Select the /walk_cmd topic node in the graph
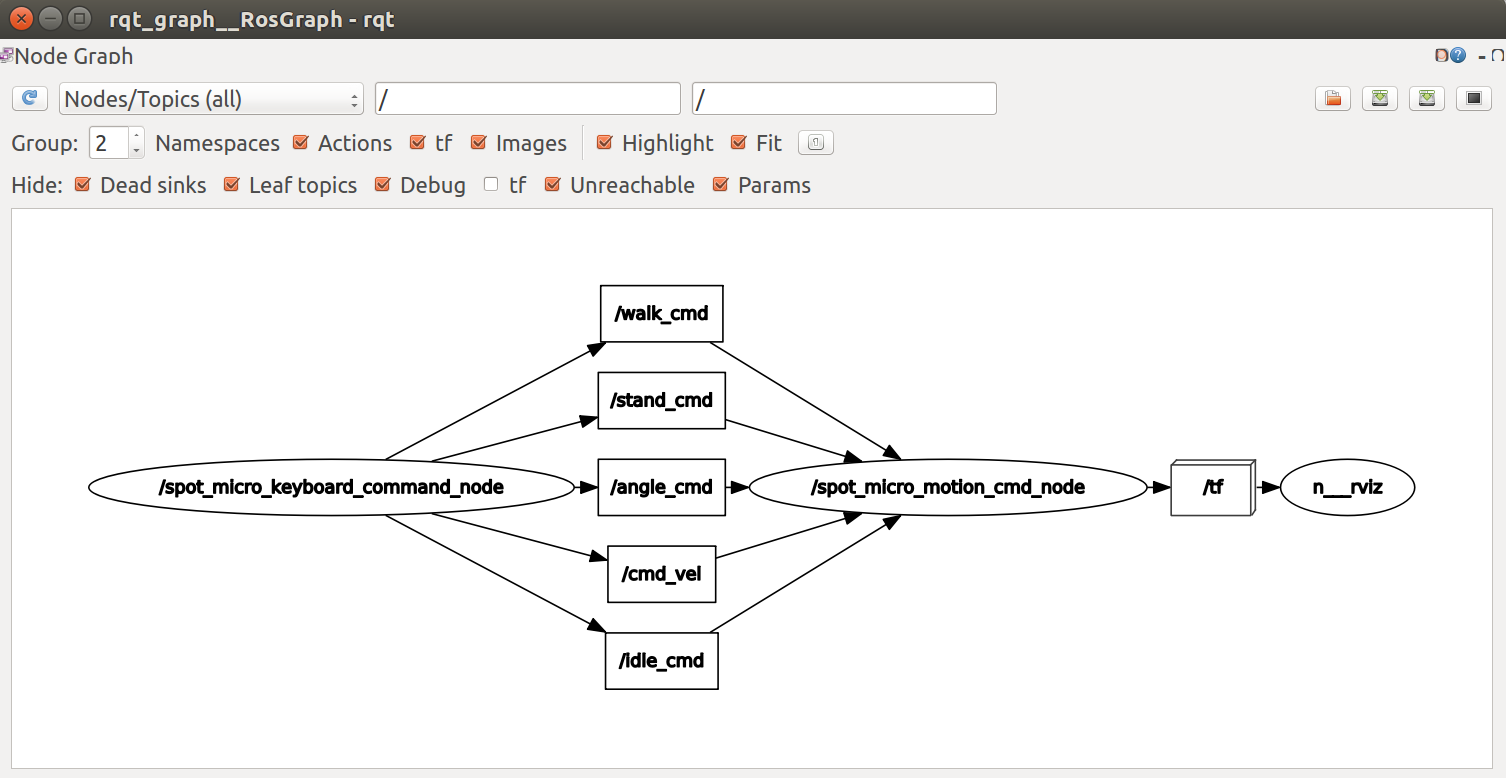1506x778 pixels. point(661,313)
